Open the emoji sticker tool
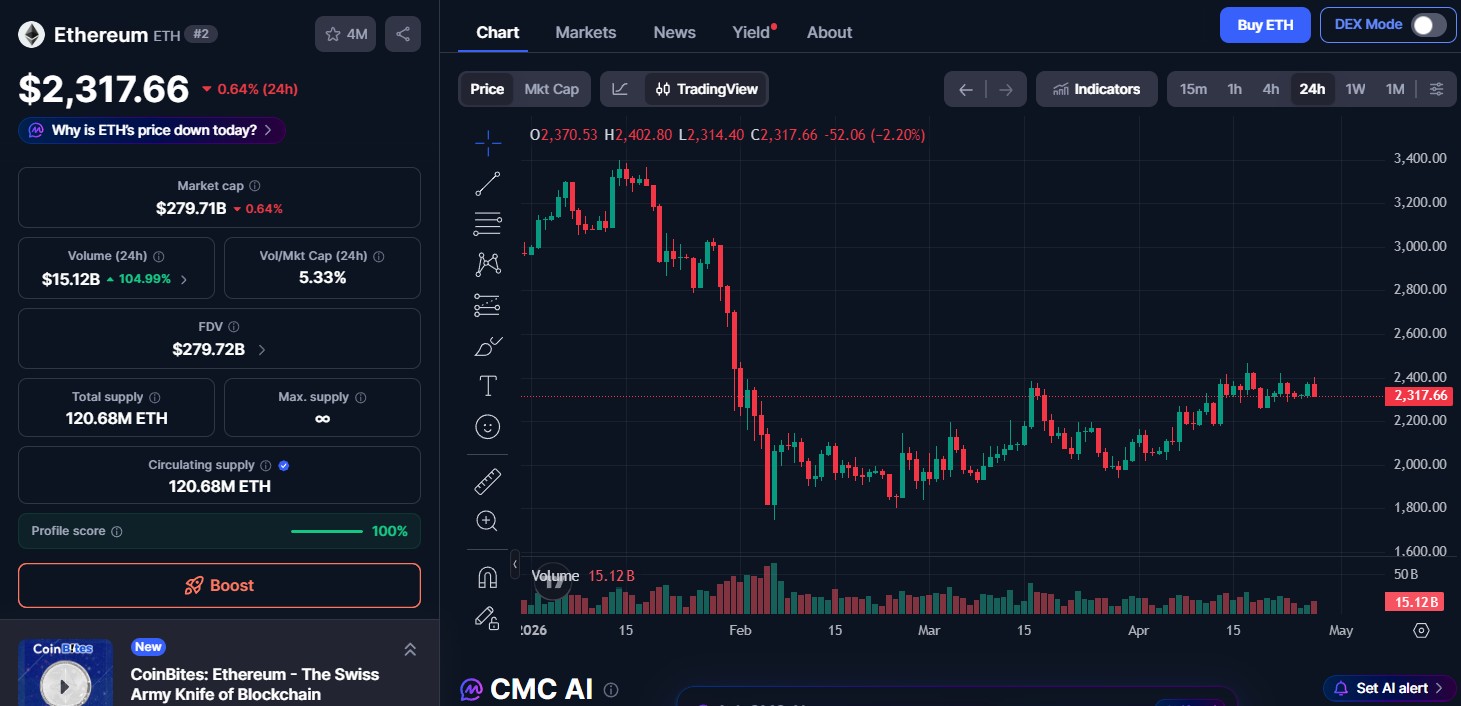Screen dimensions: 1461x706 (487, 426)
